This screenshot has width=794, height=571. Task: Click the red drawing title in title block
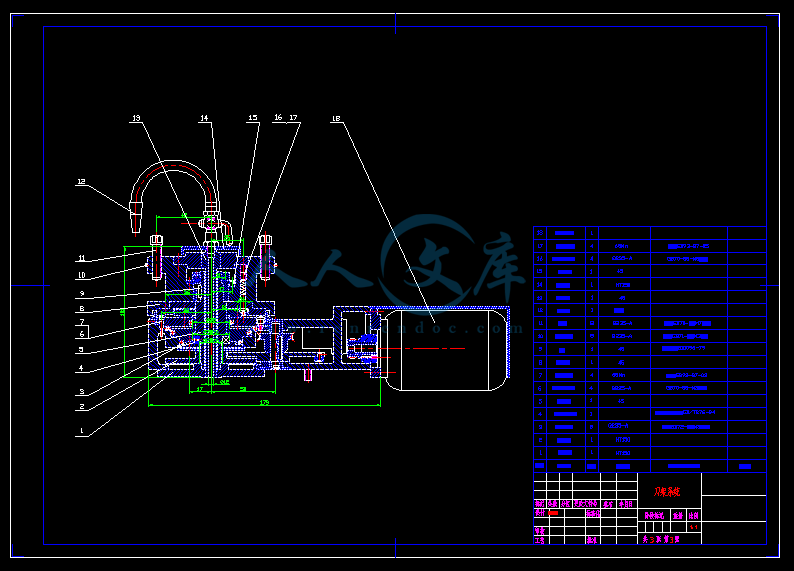[667, 491]
